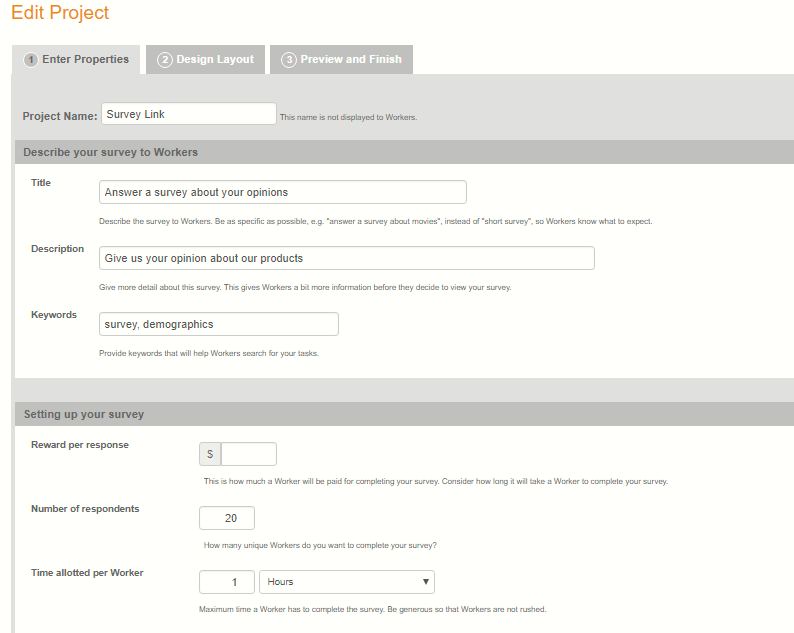Click the Title field label
The image size is (794, 633).
(41, 183)
